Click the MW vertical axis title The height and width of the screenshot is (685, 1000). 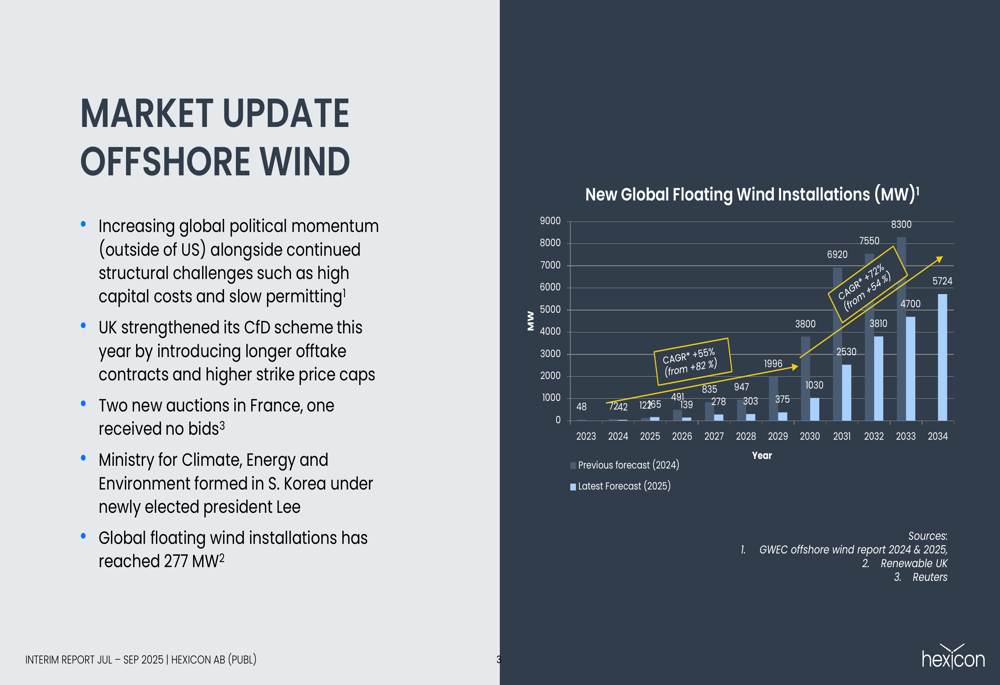[x=531, y=321]
